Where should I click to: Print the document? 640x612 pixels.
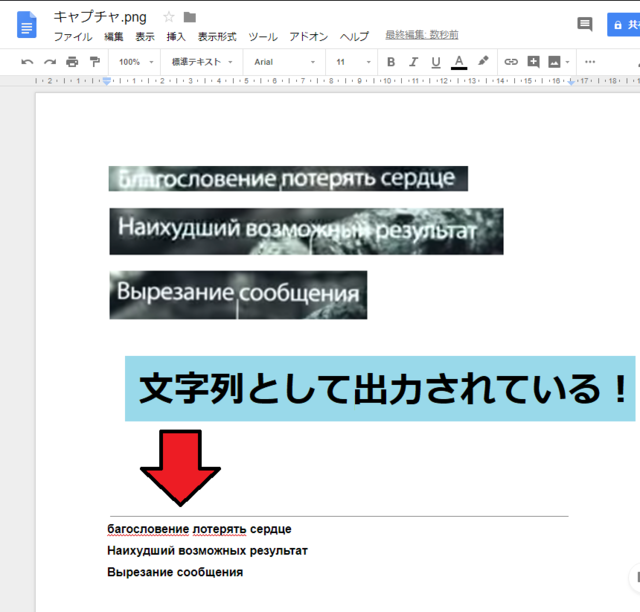click(x=72, y=62)
